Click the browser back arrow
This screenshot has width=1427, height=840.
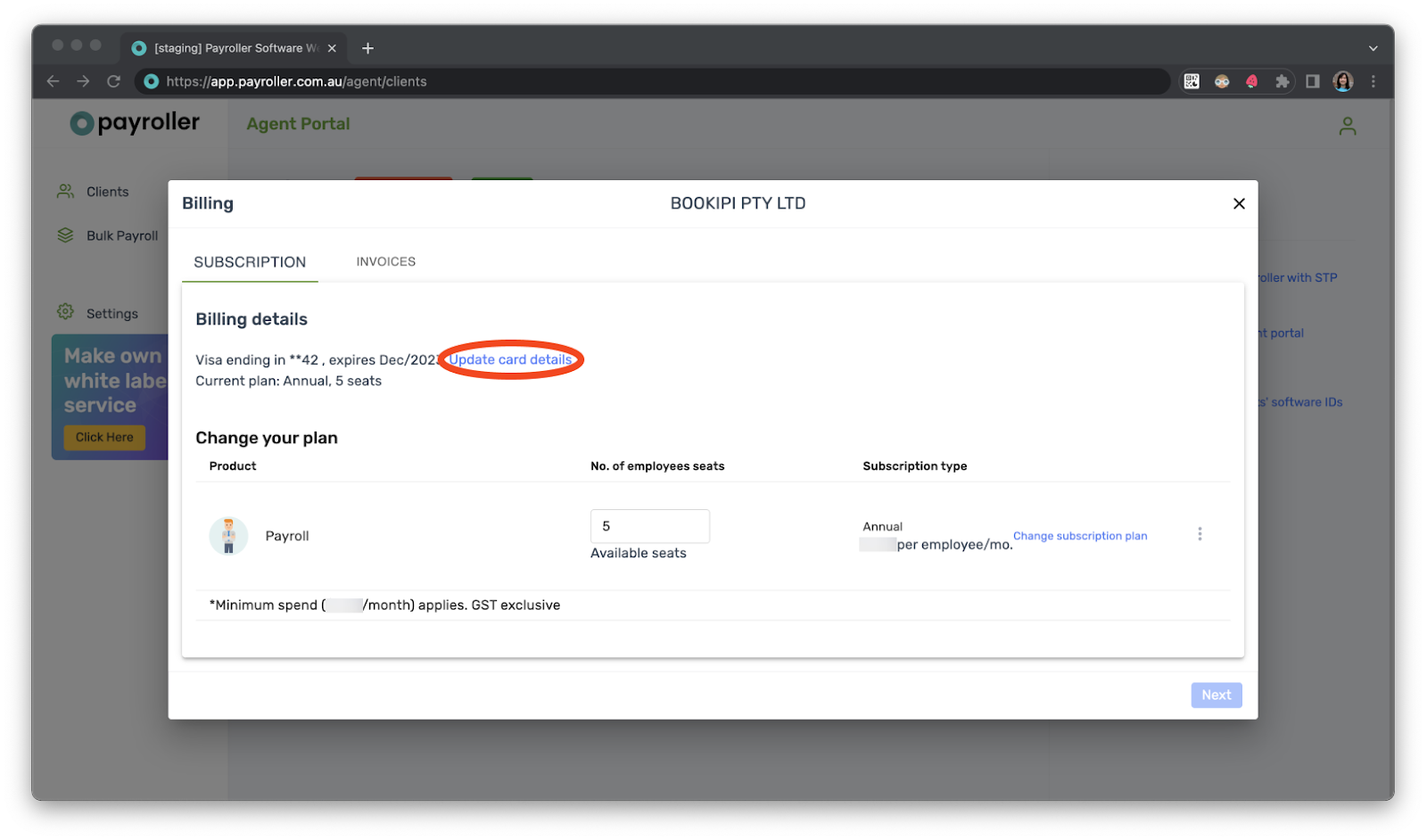pyautogui.click(x=53, y=81)
